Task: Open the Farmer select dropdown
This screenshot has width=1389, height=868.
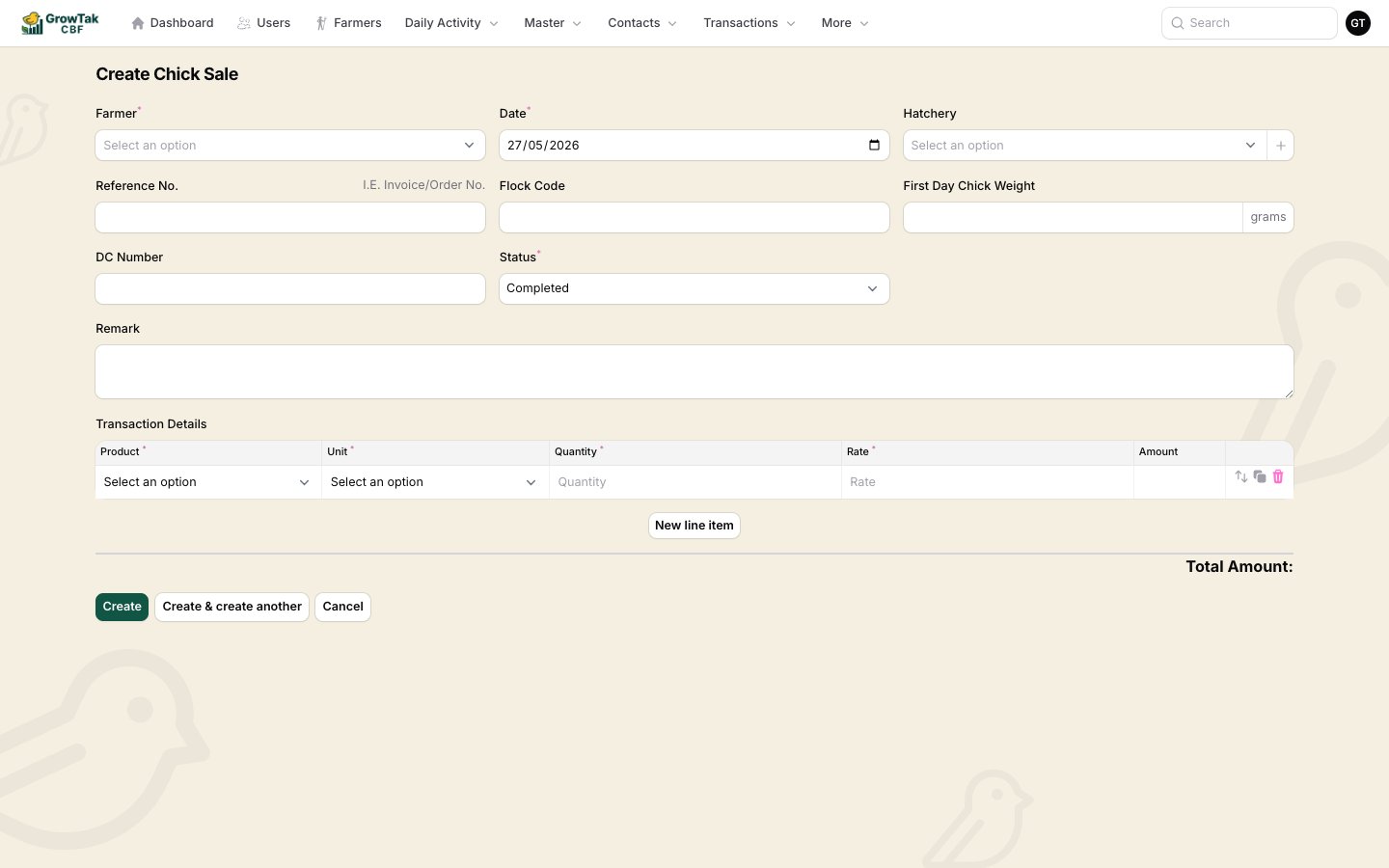Action: (x=290, y=146)
